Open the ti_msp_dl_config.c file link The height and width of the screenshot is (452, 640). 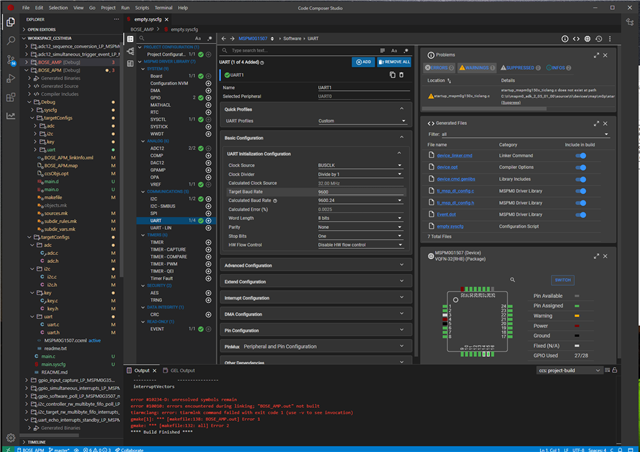(x=455, y=191)
